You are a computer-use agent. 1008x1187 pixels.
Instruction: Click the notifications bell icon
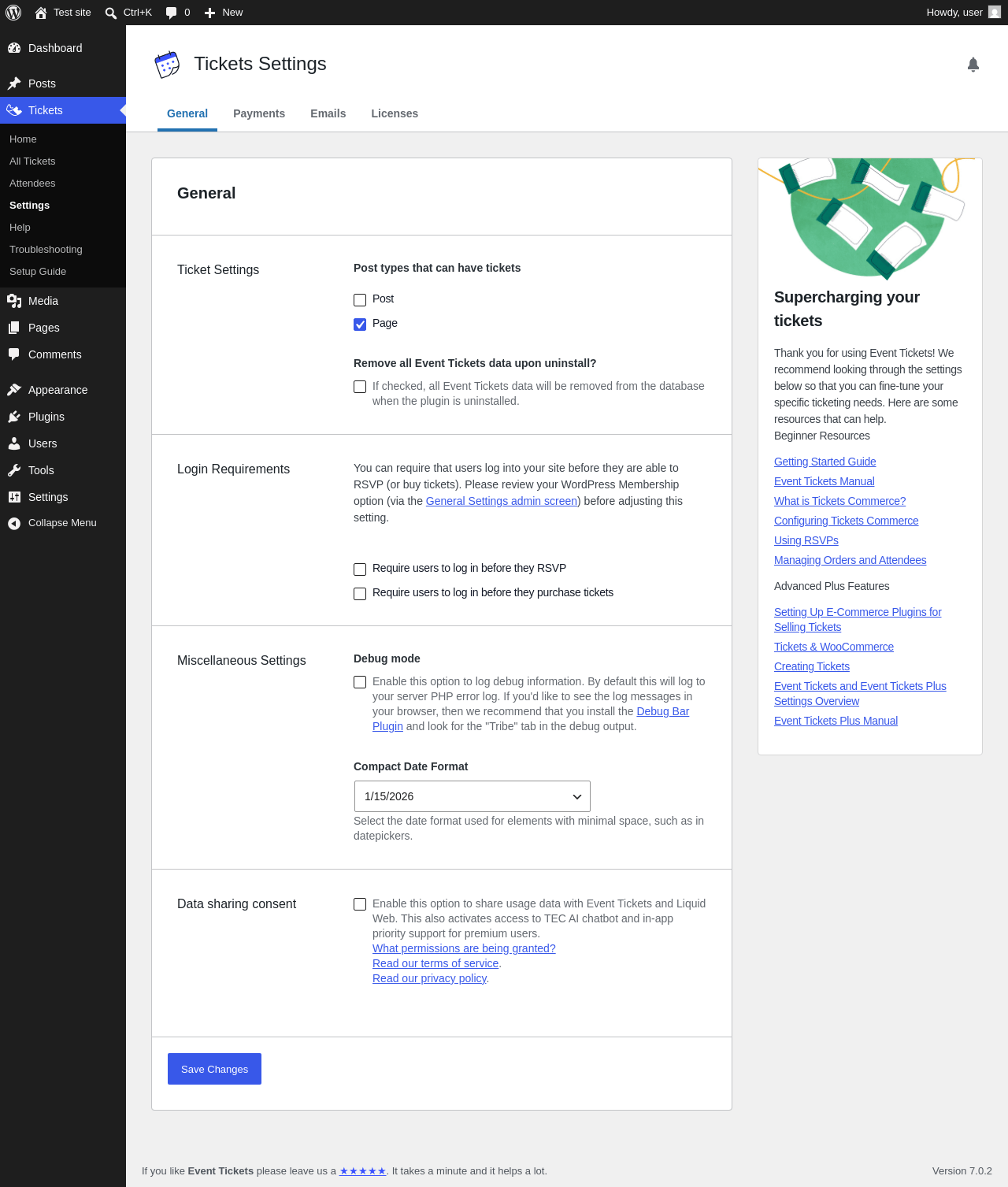[x=973, y=65]
